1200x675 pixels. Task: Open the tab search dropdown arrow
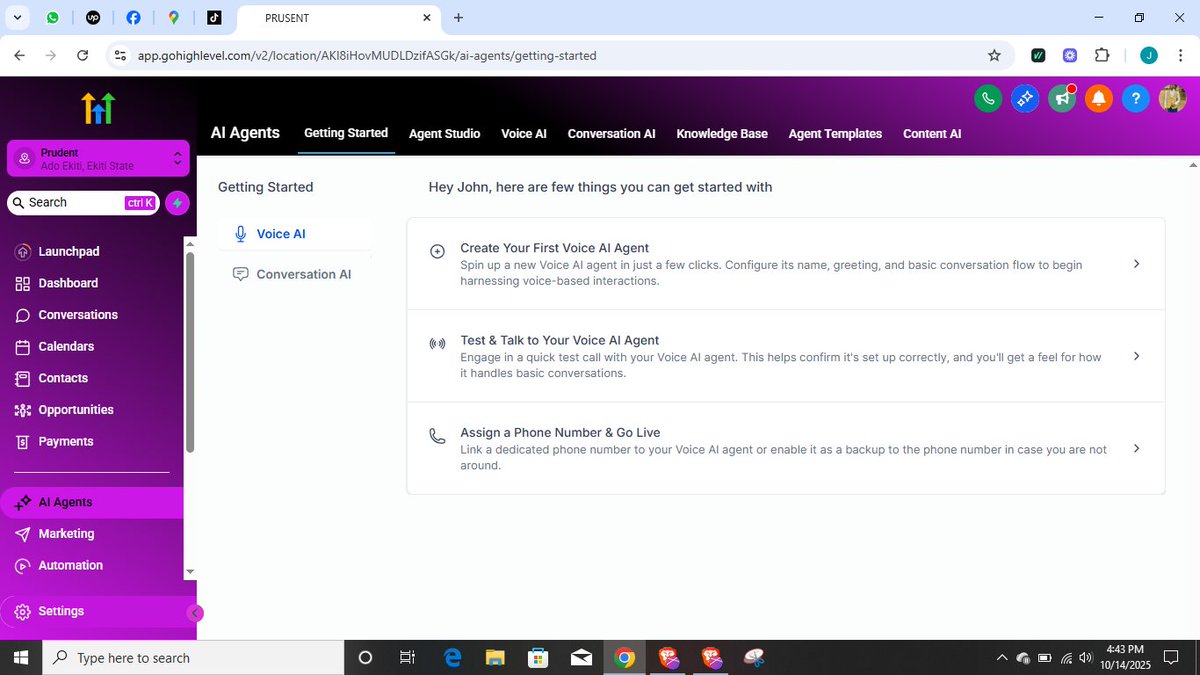point(17,18)
